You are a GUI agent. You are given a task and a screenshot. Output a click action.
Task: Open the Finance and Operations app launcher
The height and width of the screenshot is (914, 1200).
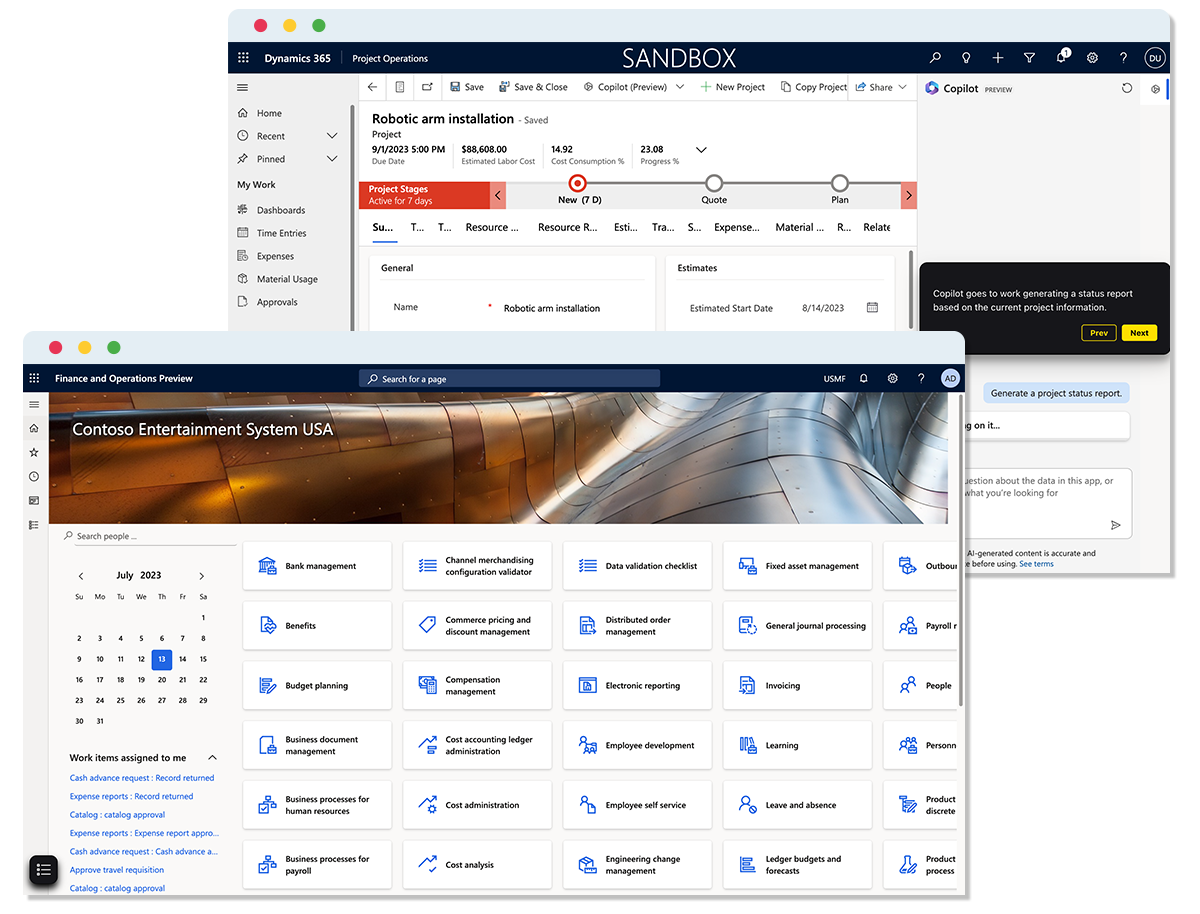coord(35,378)
